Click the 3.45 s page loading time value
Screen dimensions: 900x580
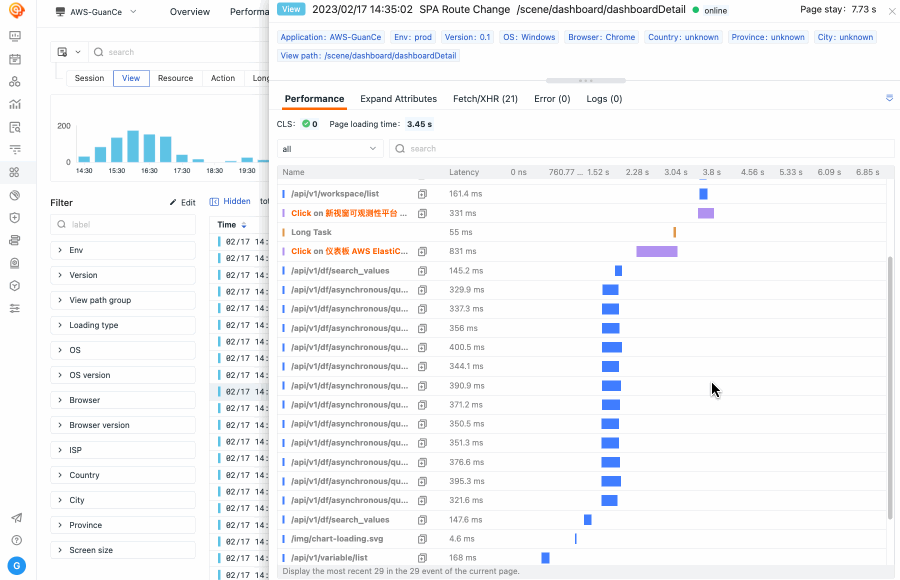point(419,124)
